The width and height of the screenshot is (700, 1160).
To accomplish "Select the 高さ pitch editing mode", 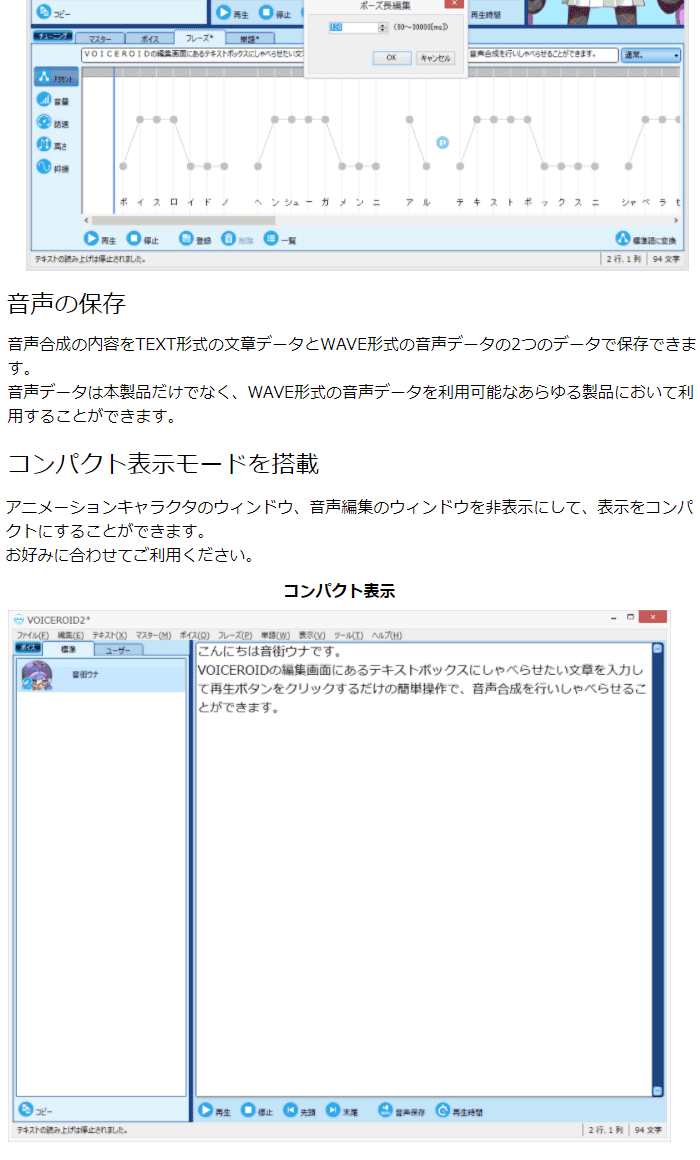I will click(x=53, y=145).
